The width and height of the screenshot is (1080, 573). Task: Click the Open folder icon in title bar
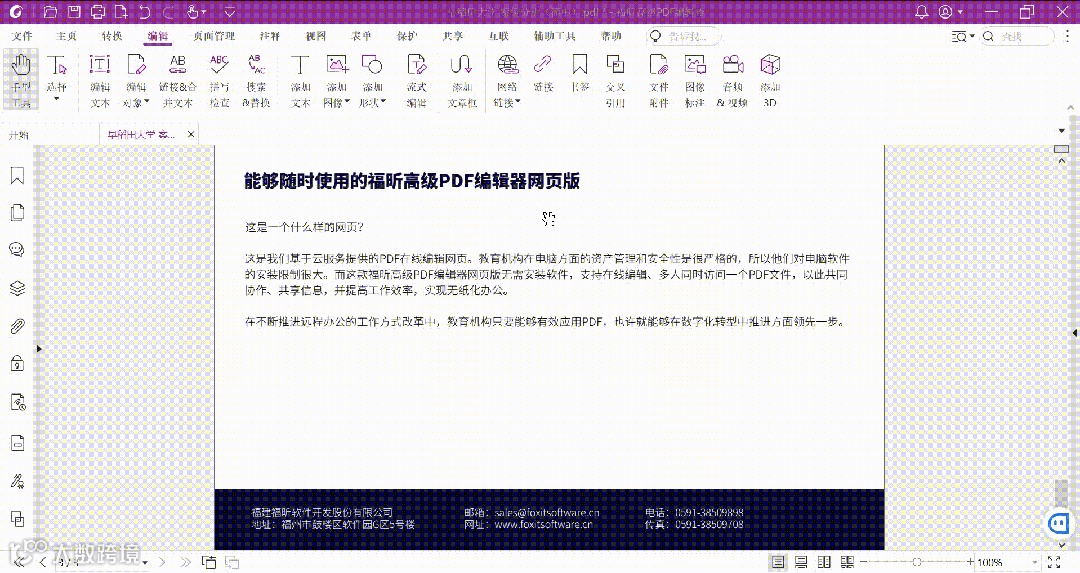(50, 12)
